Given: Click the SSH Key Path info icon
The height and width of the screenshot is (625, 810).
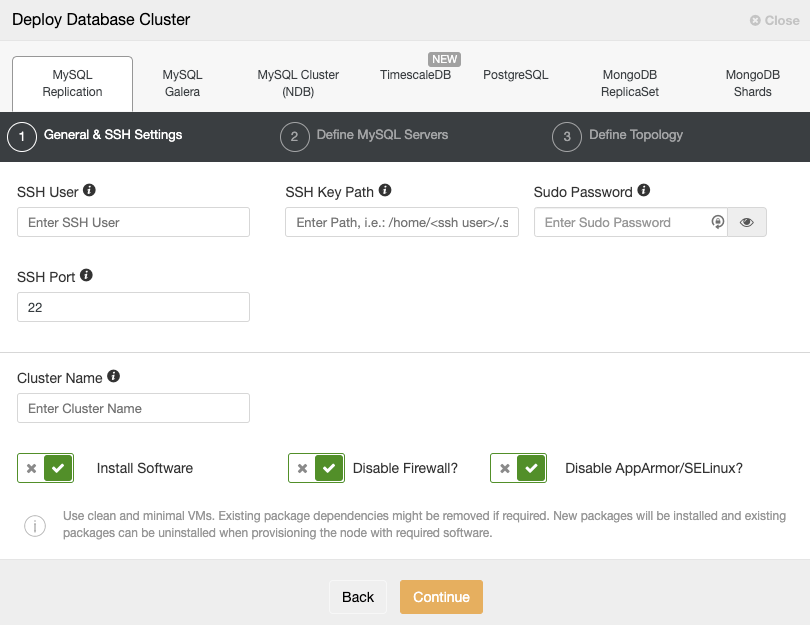Looking at the screenshot, I should pyautogui.click(x=385, y=190).
